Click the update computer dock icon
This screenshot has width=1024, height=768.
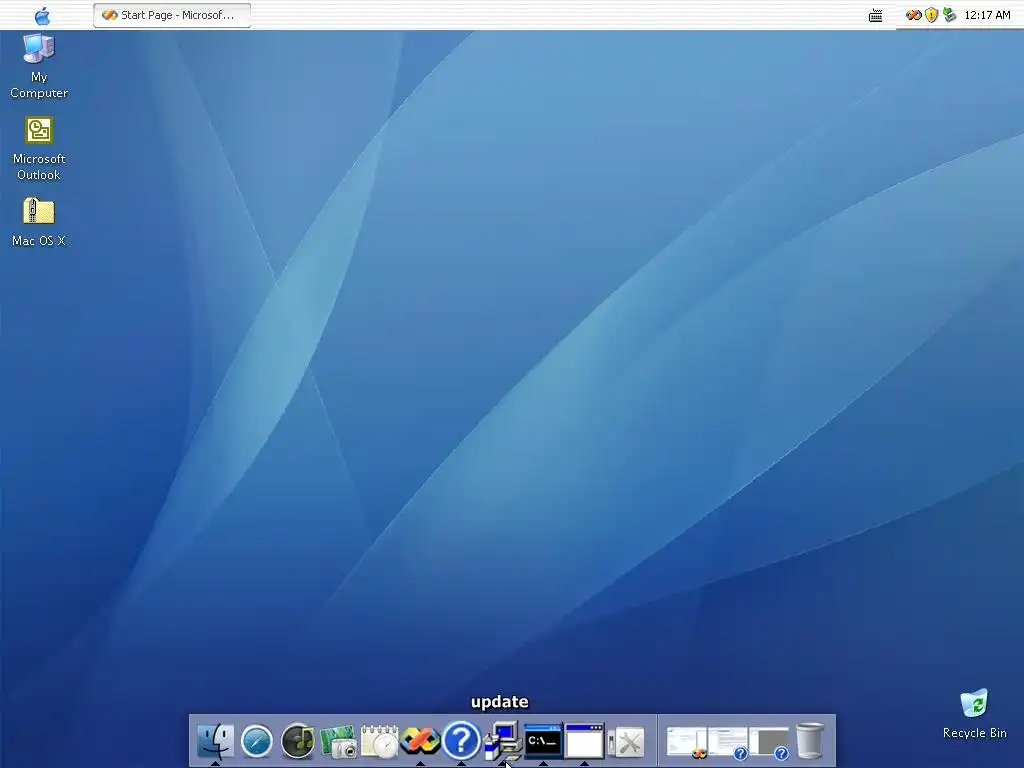point(502,741)
